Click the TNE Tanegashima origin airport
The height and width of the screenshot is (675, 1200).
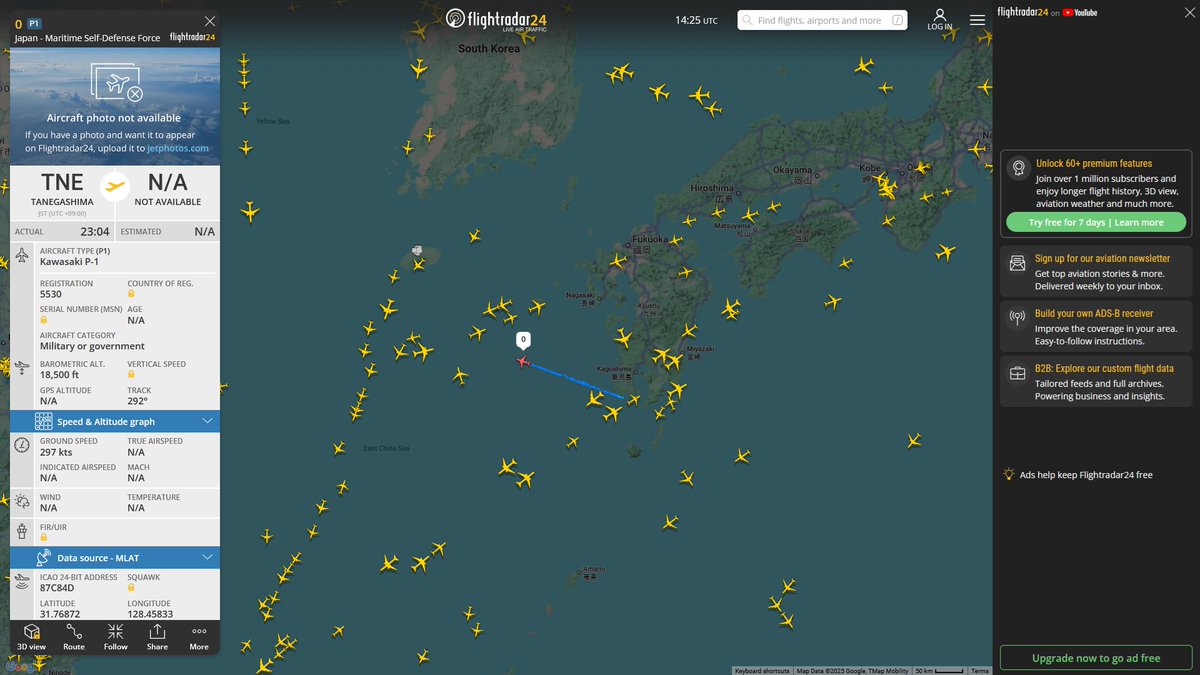coord(62,188)
